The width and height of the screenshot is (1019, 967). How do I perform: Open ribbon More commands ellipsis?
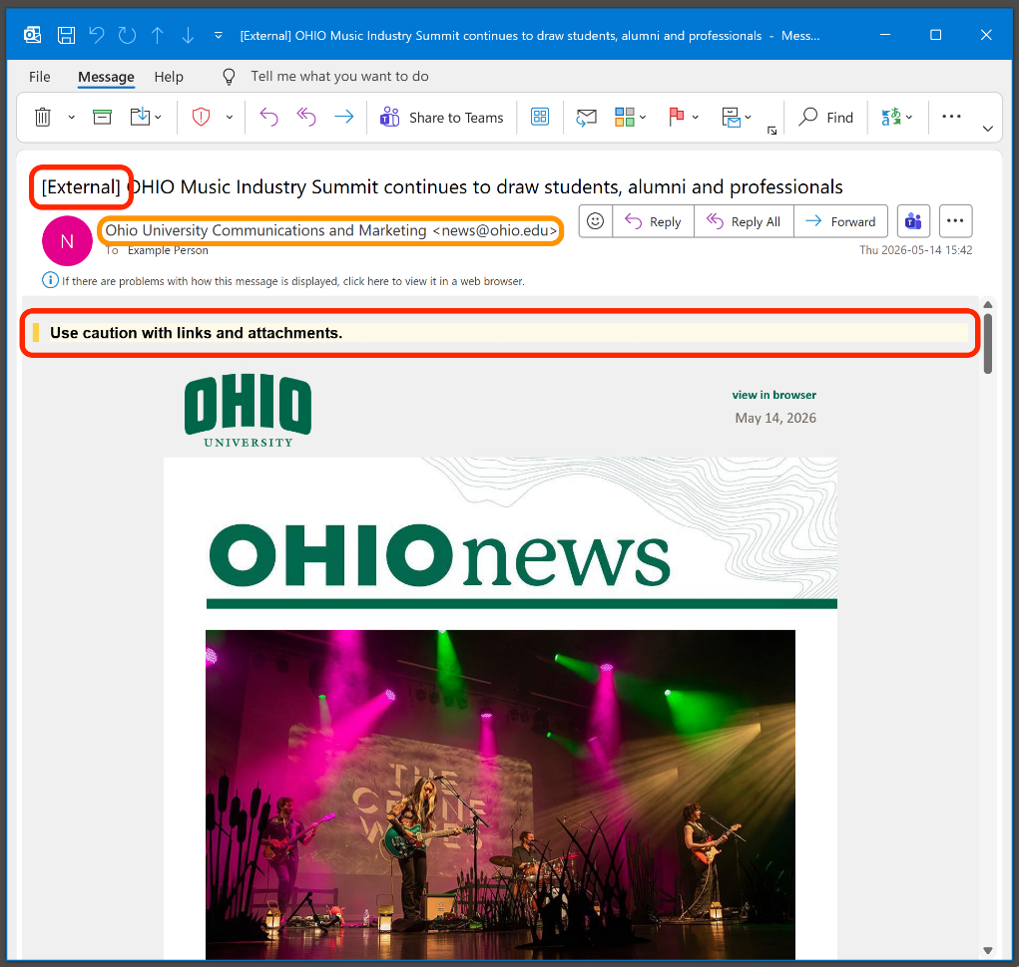951,116
